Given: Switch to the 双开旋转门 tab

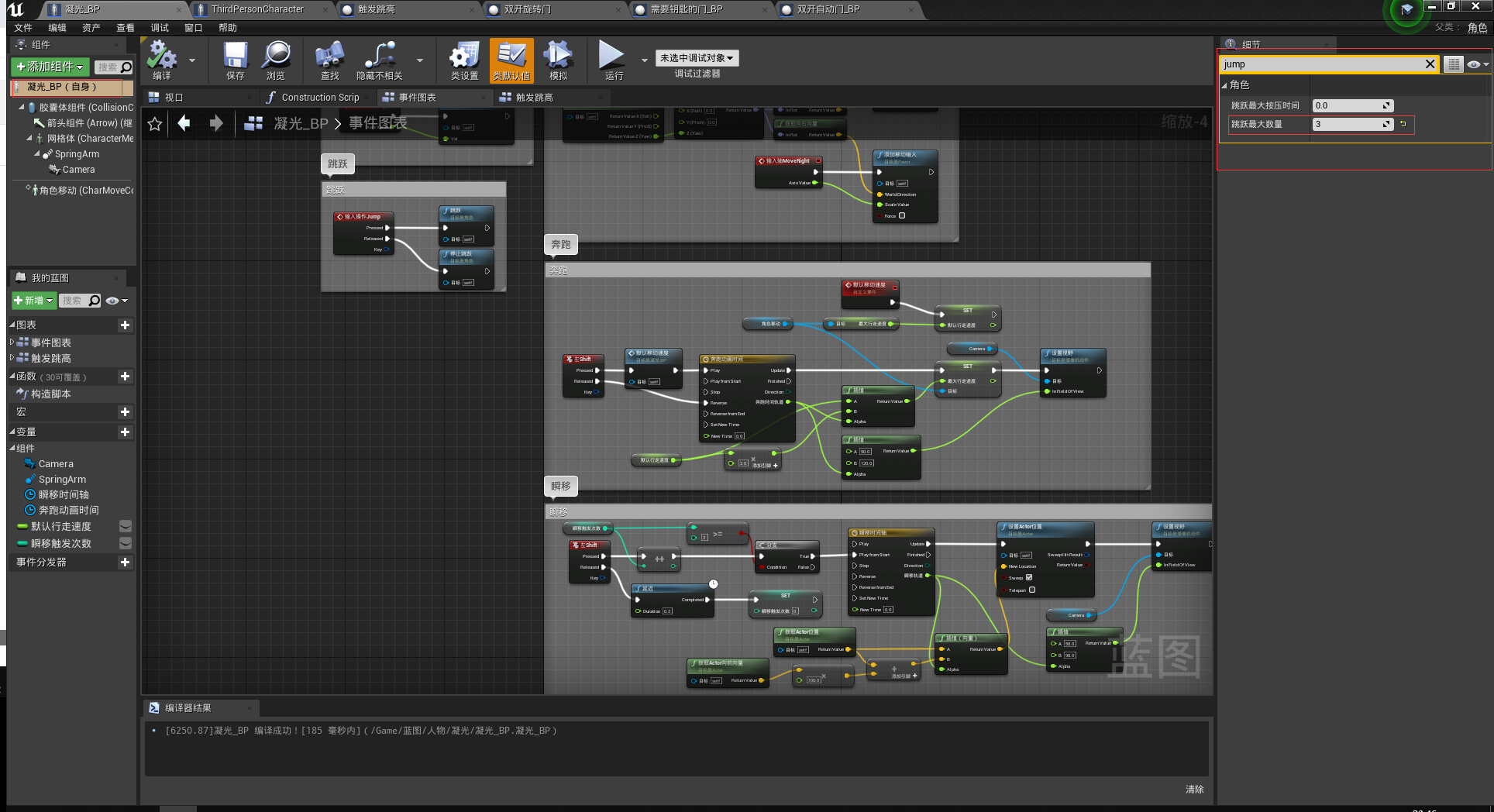Looking at the screenshot, I should (x=528, y=9).
